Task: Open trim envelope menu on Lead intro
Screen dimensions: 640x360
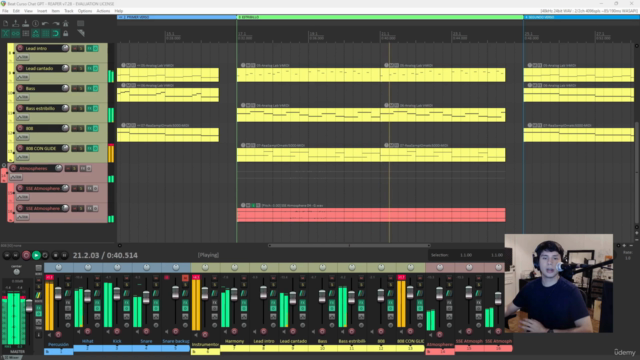Action: (22, 57)
